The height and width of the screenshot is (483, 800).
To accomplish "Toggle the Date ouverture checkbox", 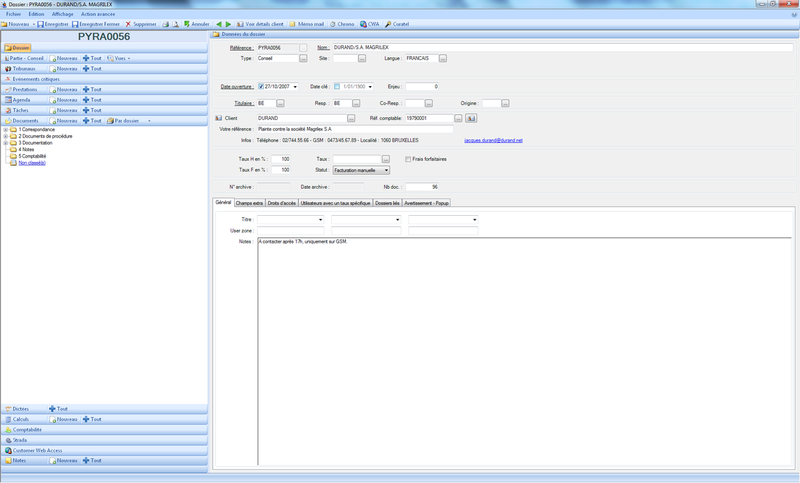I will click(x=262, y=87).
